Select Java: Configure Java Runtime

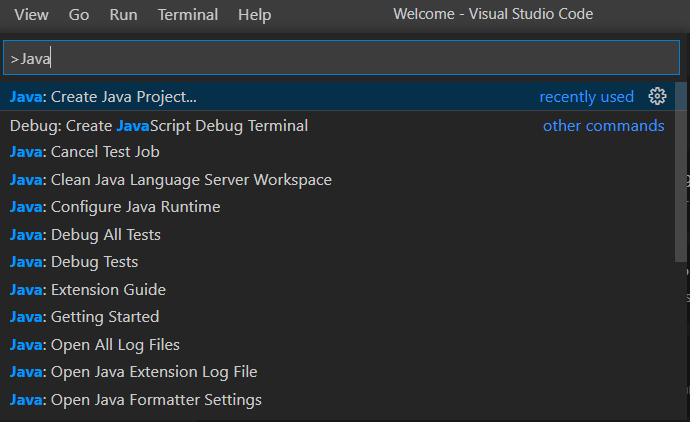coord(115,207)
